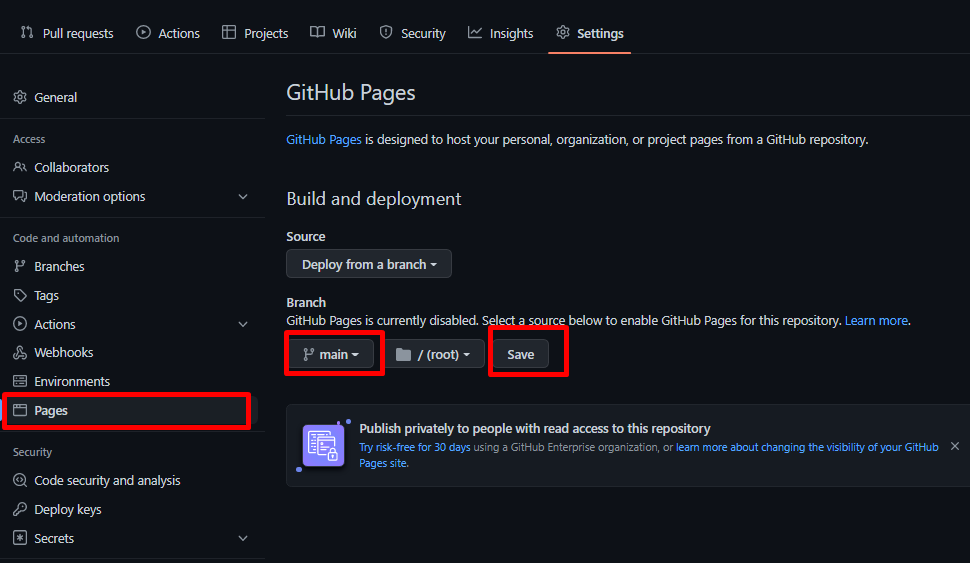Follow the Learn more link
The height and width of the screenshot is (563, 970).
877,320
